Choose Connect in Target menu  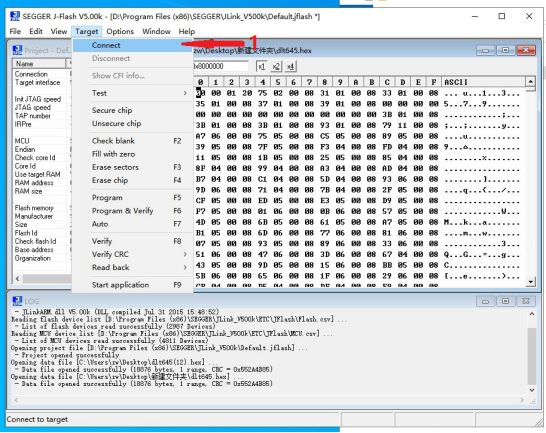coord(132,45)
